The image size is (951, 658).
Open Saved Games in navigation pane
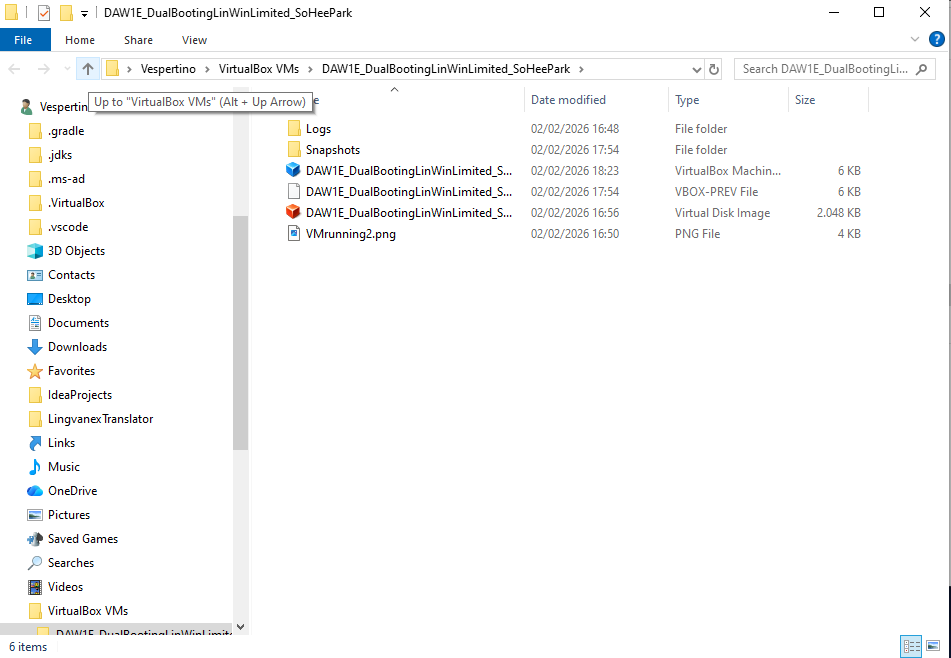tap(82, 539)
